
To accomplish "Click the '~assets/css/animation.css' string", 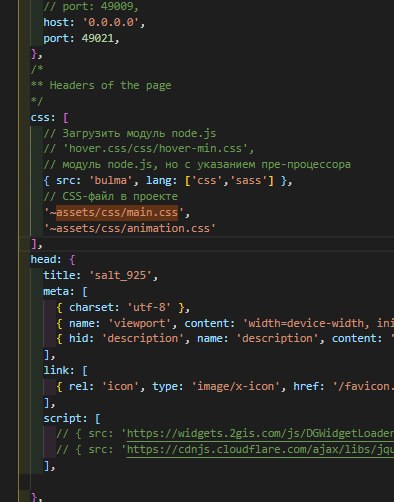I will 130,228.
